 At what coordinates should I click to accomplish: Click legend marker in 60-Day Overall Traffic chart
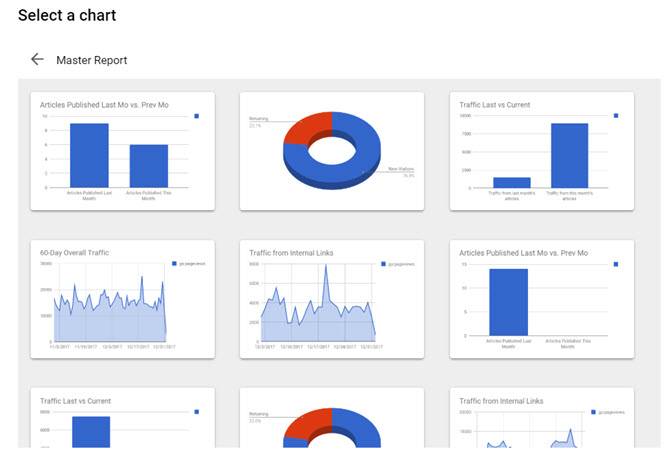pyautogui.click(x=174, y=264)
